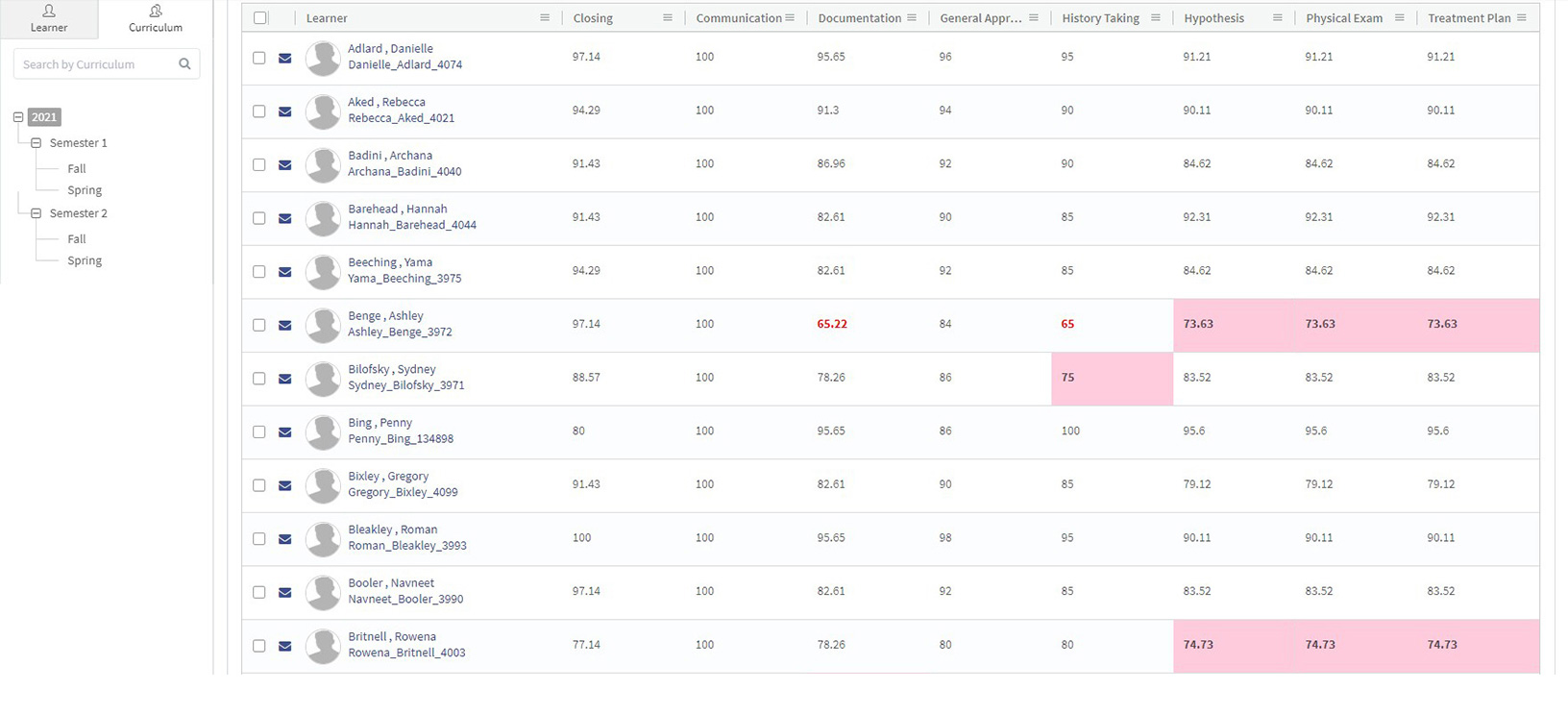1568x715 pixels.
Task: Click the pink highlighted History Taking score 75
Action: coord(1068,378)
